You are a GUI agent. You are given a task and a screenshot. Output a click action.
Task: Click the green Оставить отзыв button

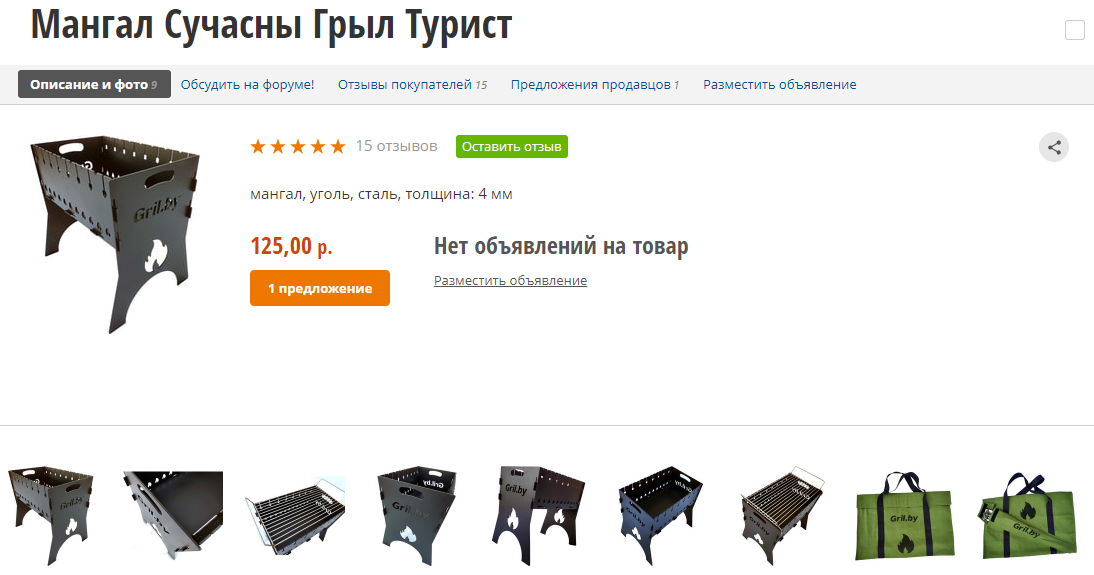tap(511, 147)
